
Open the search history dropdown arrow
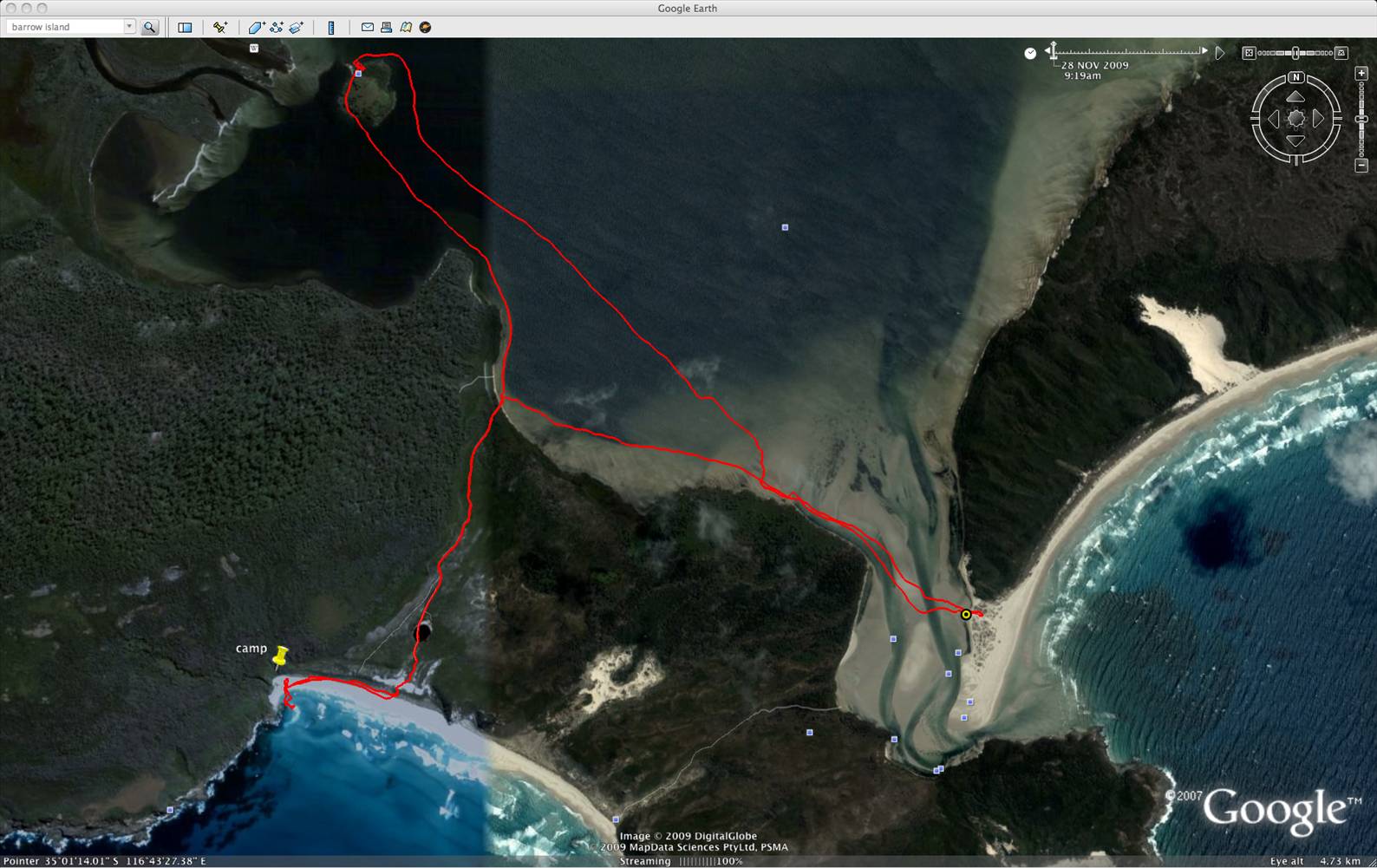[129, 27]
